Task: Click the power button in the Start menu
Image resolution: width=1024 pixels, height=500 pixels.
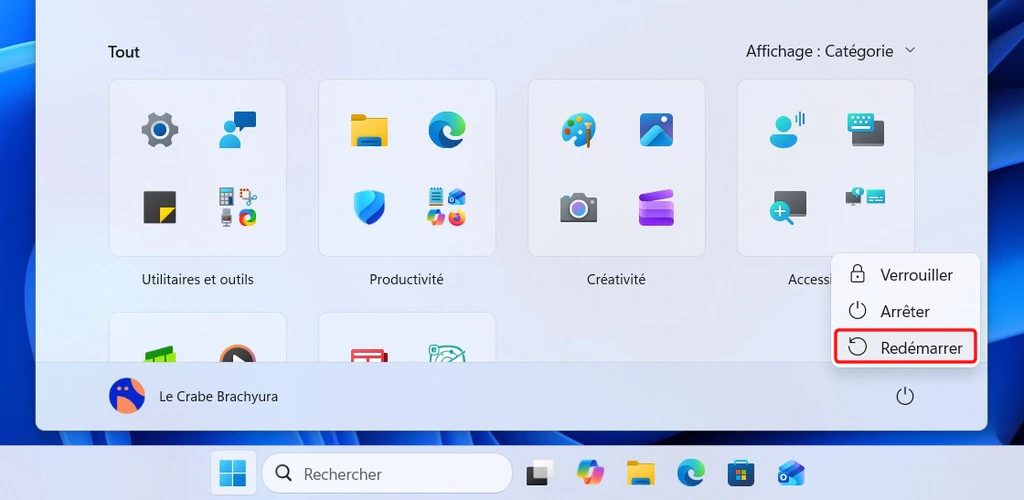Action: point(904,396)
